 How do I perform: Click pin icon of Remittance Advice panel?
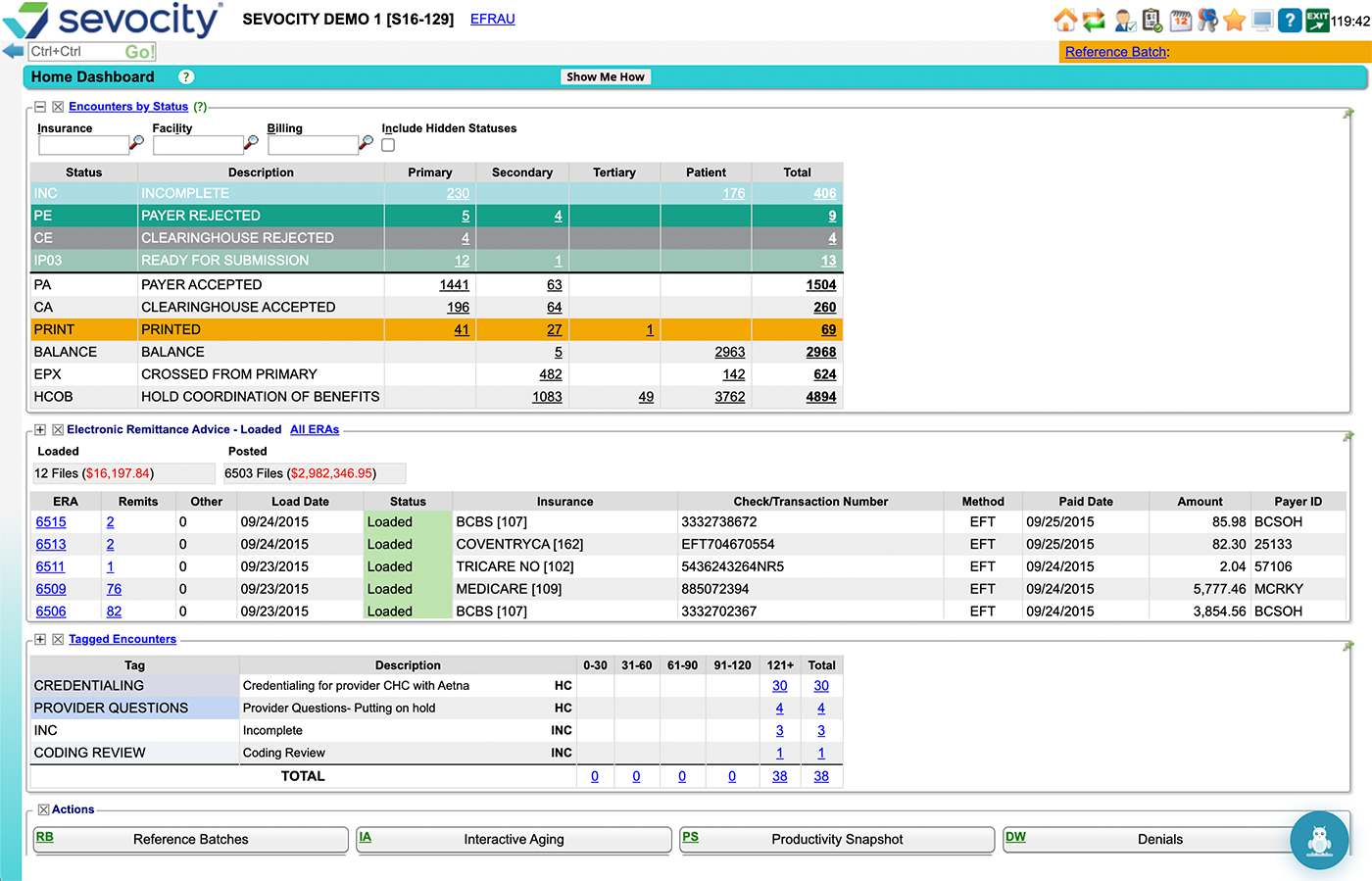1347,436
